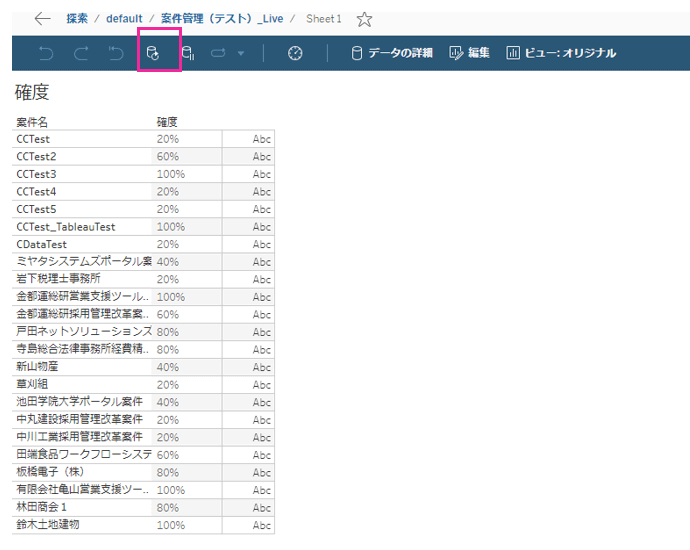
Task: Open the performance gauge icon
Action: point(295,53)
